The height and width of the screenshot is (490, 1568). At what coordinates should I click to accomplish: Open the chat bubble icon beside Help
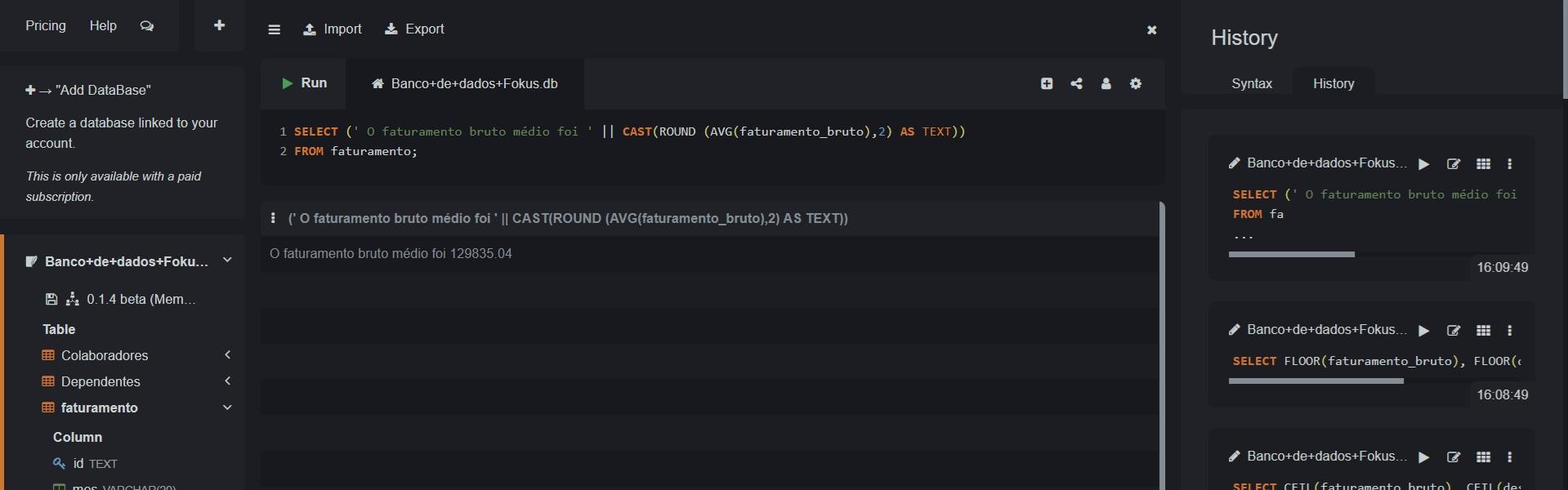tap(147, 26)
